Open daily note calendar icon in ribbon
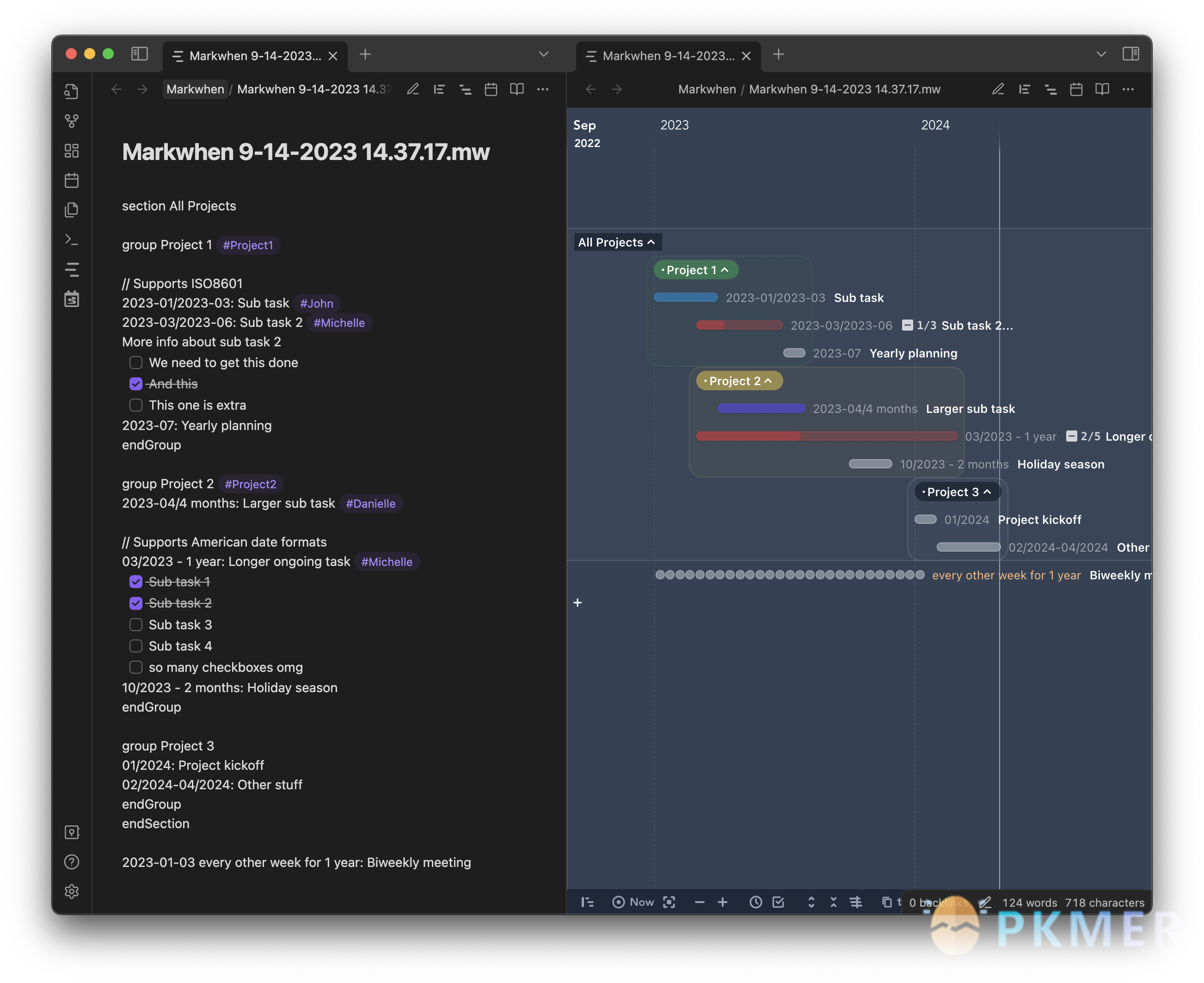The width and height of the screenshot is (1204, 983). pos(71,180)
